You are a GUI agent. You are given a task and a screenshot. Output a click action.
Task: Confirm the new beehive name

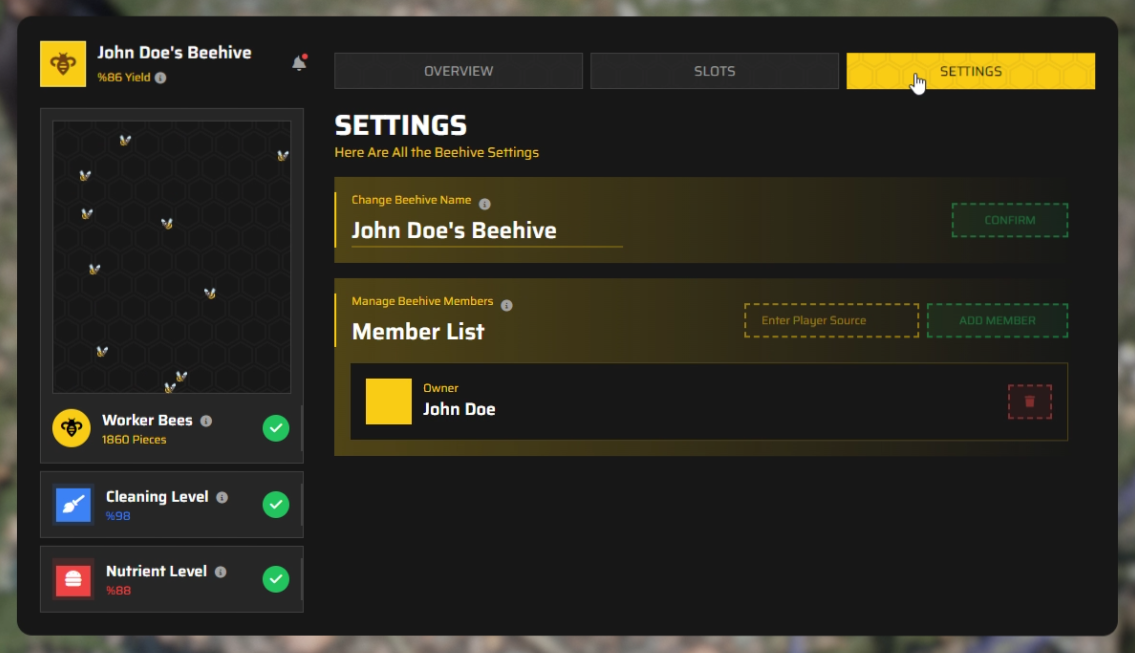coord(1009,220)
